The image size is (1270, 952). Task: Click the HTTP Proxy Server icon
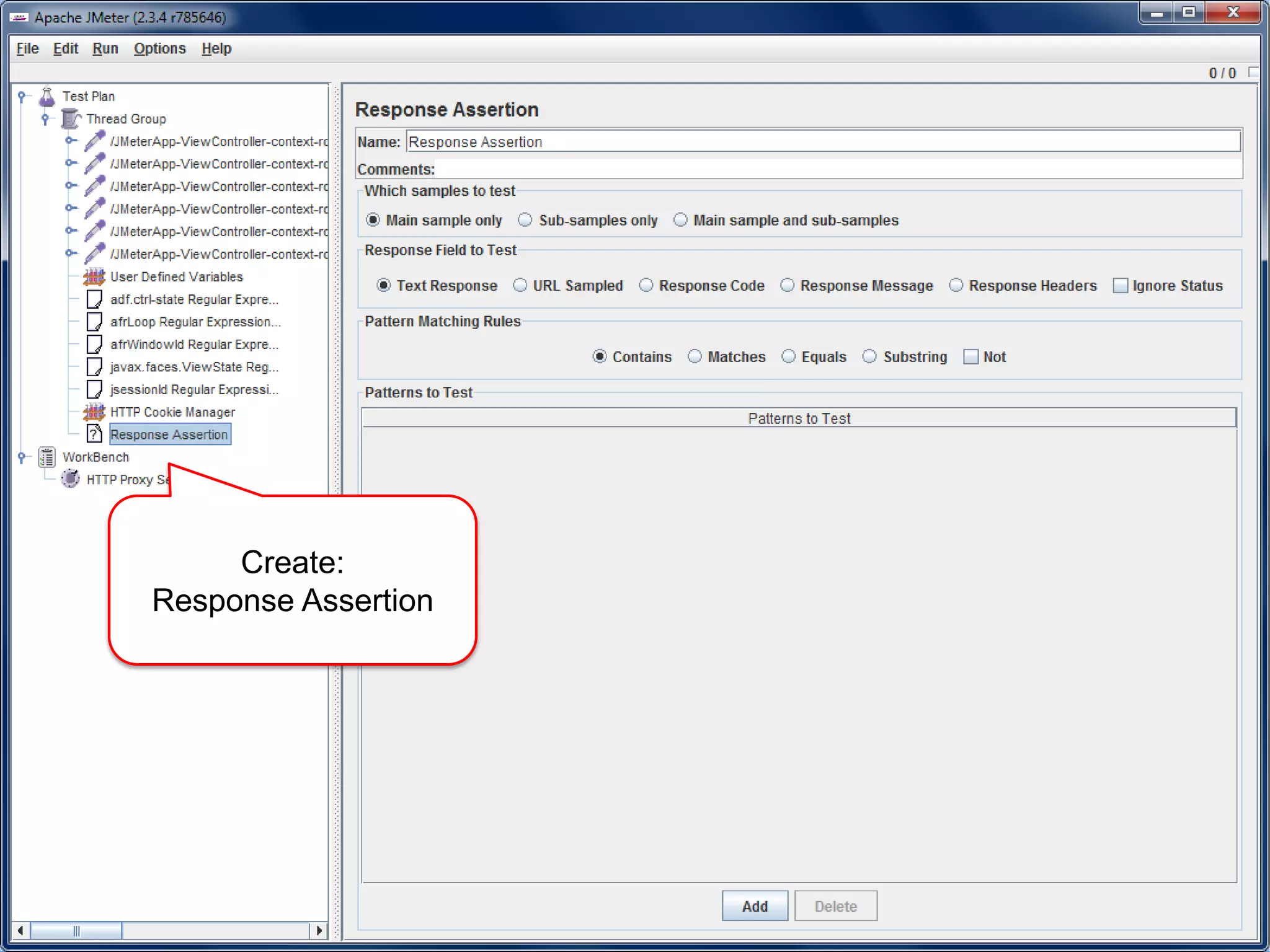(71, 479)
